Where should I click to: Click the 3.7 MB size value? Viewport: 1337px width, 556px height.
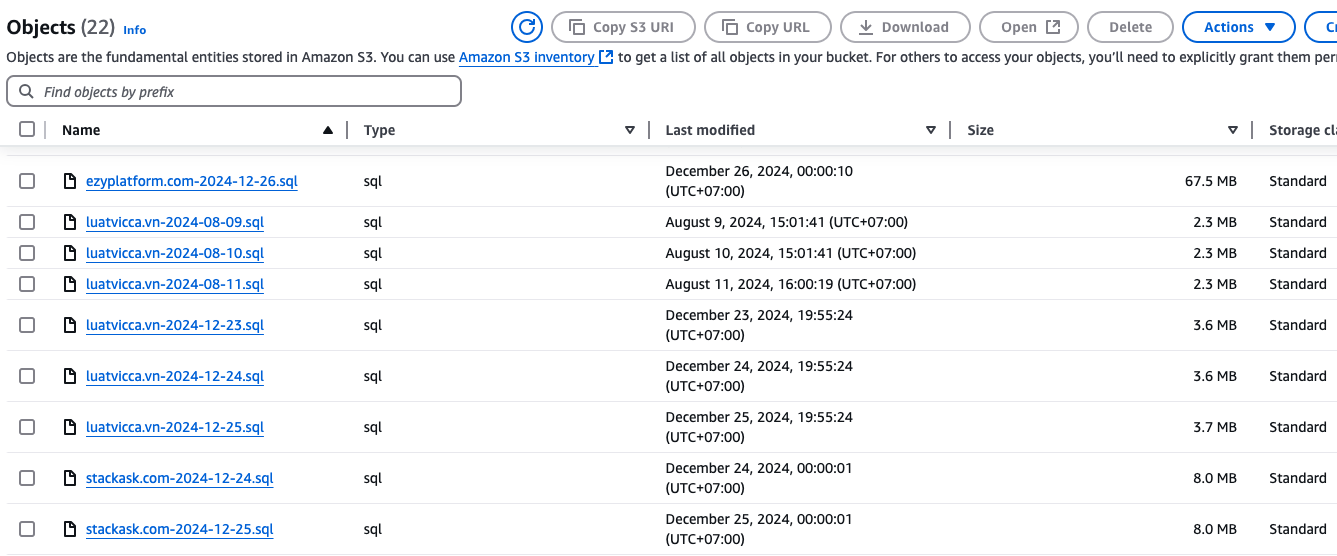1215,427
